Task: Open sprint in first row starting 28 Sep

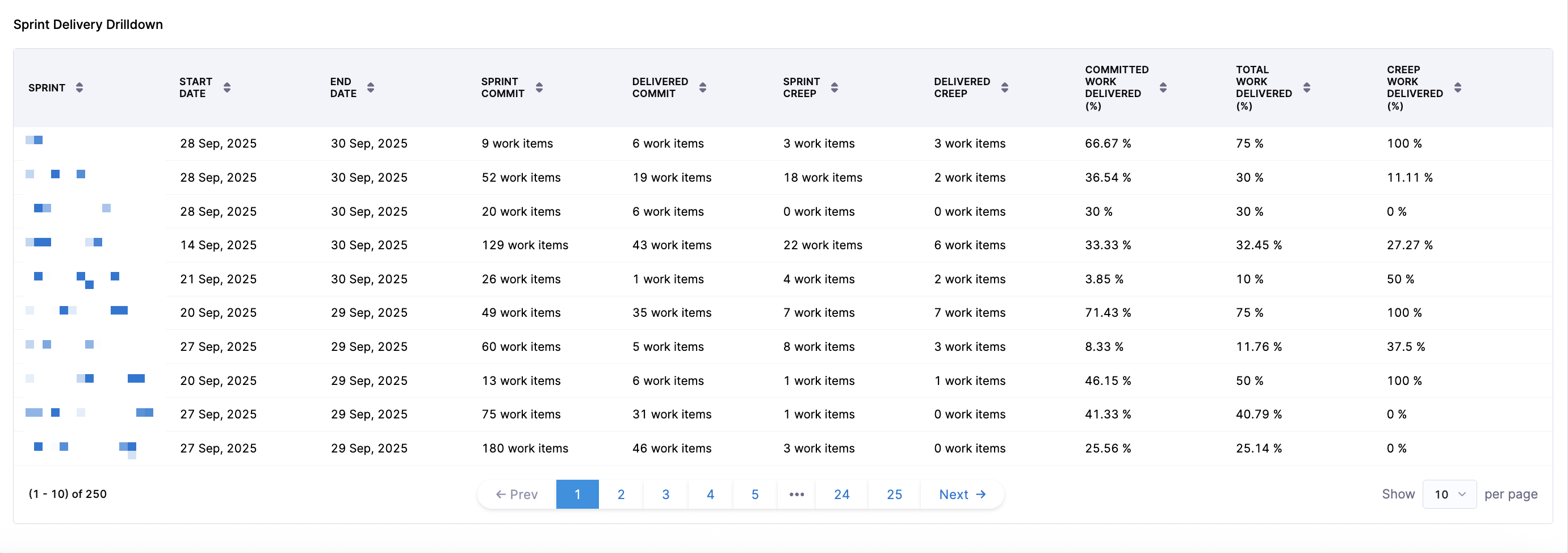Action: click(35, 141)
